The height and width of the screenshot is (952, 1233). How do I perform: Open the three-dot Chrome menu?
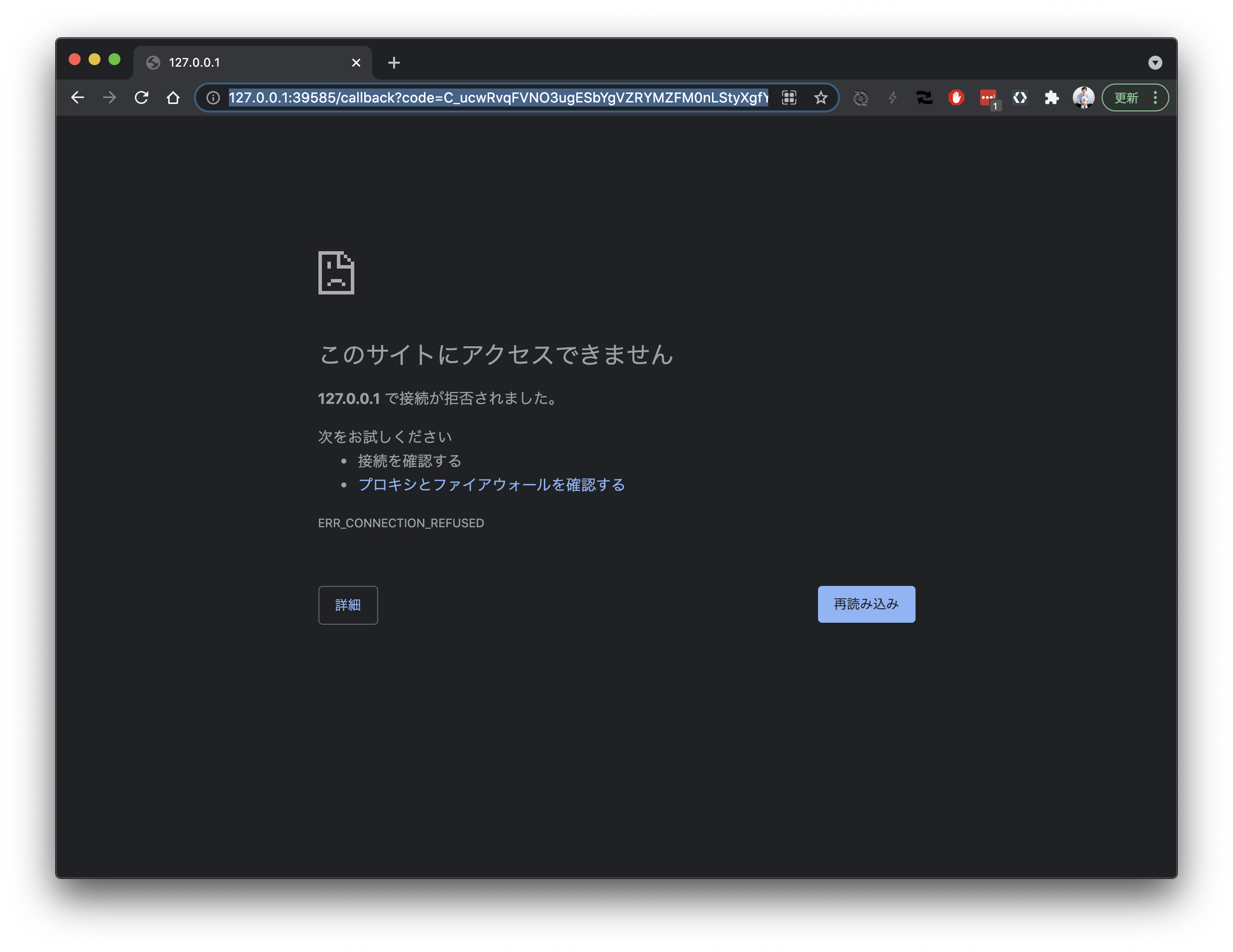[x=1155, y=97]
